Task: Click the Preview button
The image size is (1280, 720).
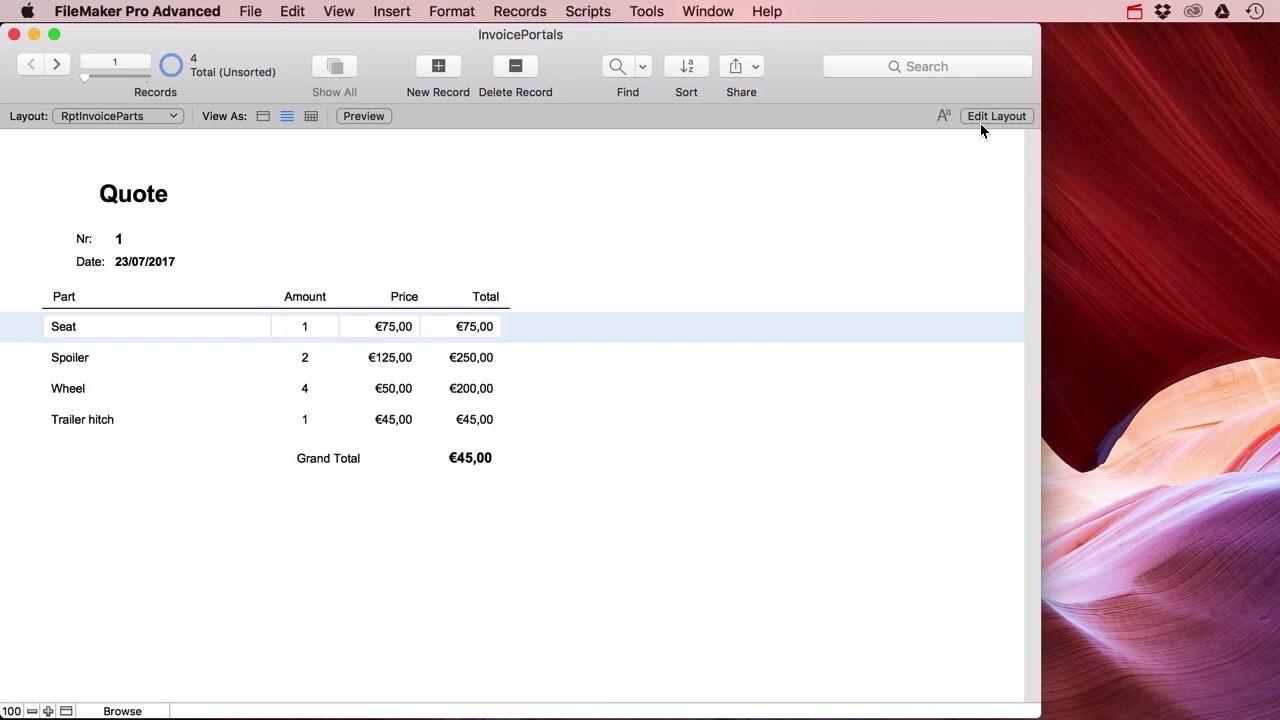Action: tap(364, 116)
